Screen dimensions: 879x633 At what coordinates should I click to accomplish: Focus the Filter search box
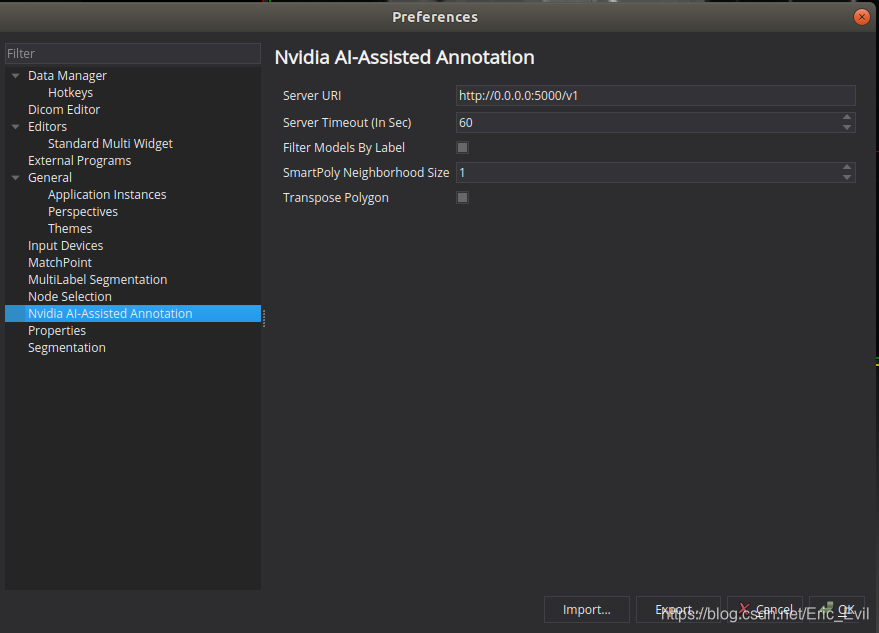(133, 54)
